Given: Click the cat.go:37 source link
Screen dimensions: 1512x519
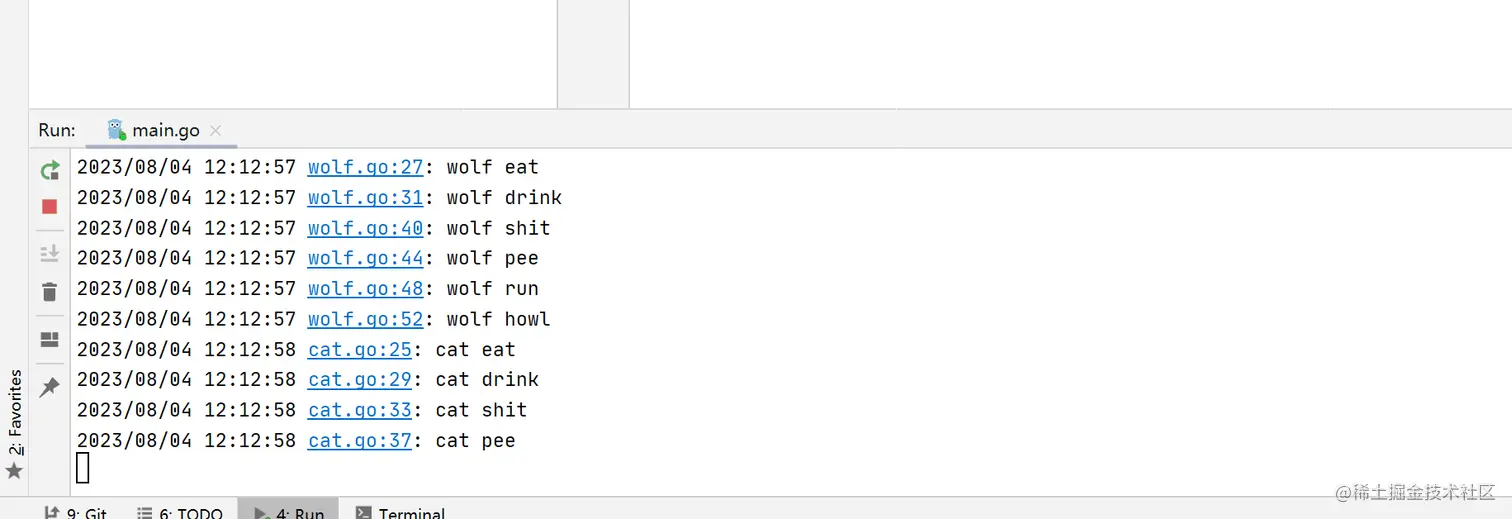Looking at the screenshot, I should 359,440.
